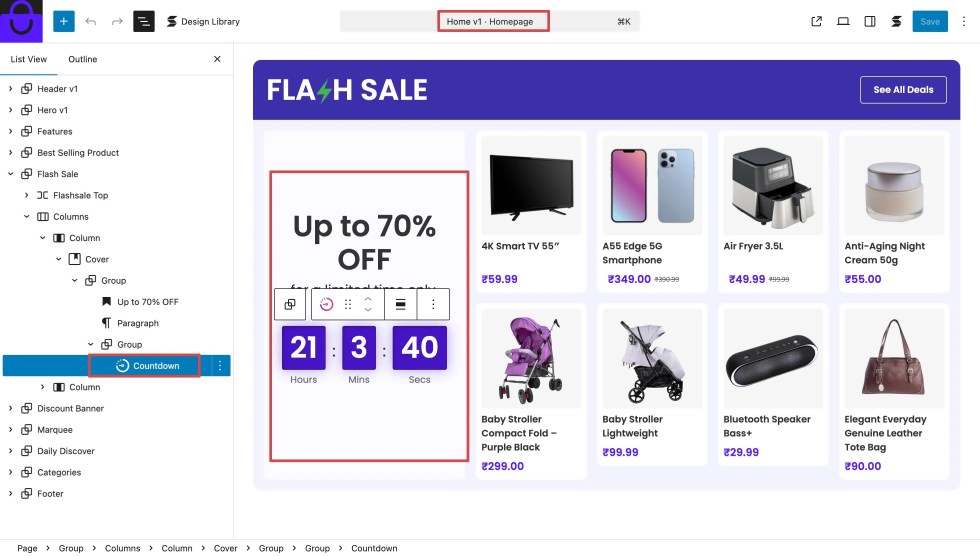Open the editor options three-dot menu
Screen dimensions: 980x556
[963, 21]
